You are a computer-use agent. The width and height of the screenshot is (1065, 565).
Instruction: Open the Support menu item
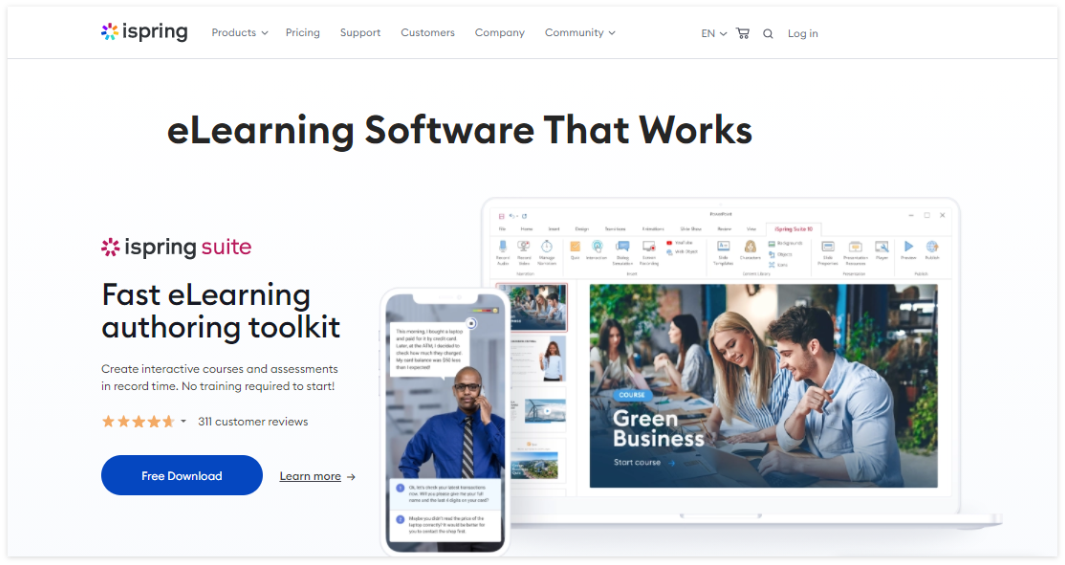point(360,33)
